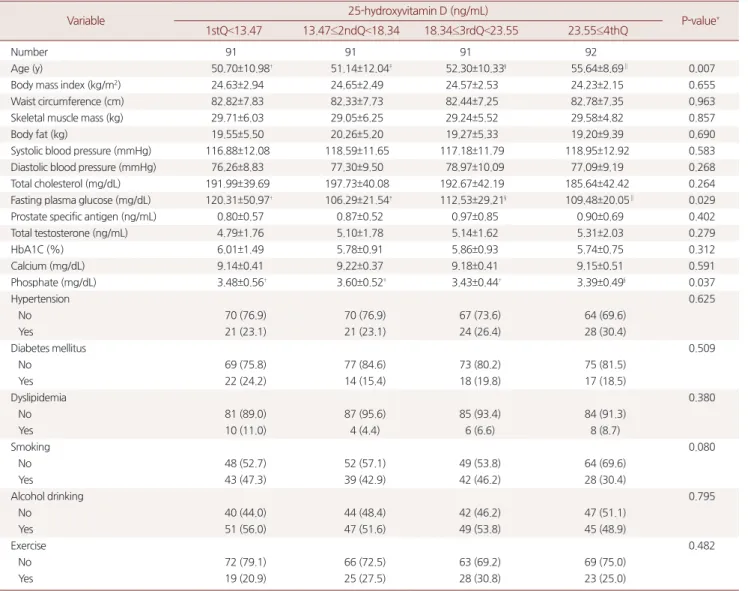Select the 'Alcohol drinking' section label
This screenshot has width=748, height=591.
(47, 497)
